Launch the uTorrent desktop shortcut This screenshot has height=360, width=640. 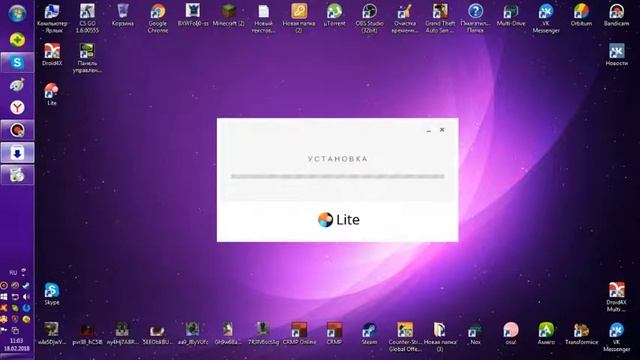[x=334, y=15]
